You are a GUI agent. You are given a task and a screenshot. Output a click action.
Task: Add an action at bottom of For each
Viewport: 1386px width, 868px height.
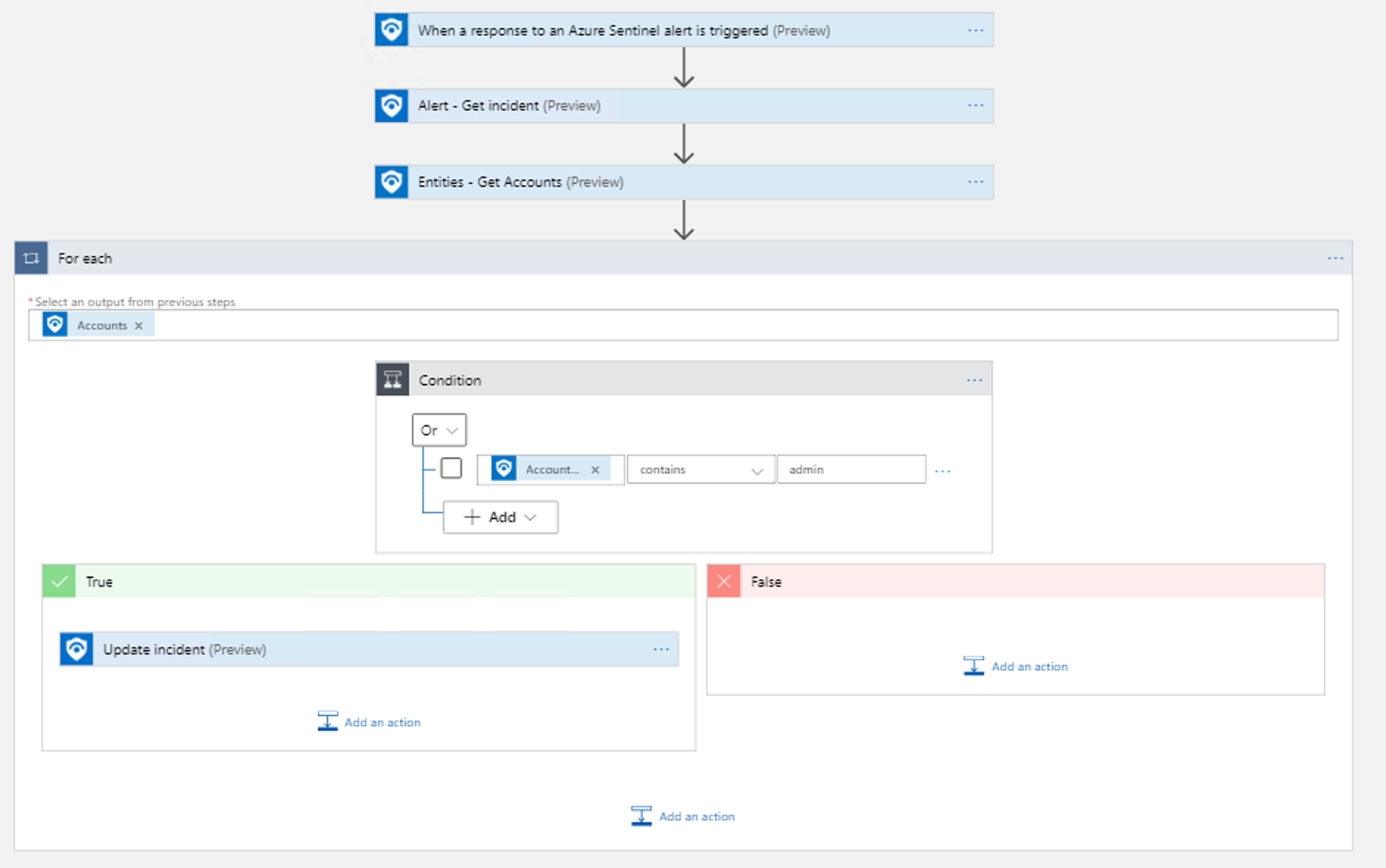click(x=683, y=816)
